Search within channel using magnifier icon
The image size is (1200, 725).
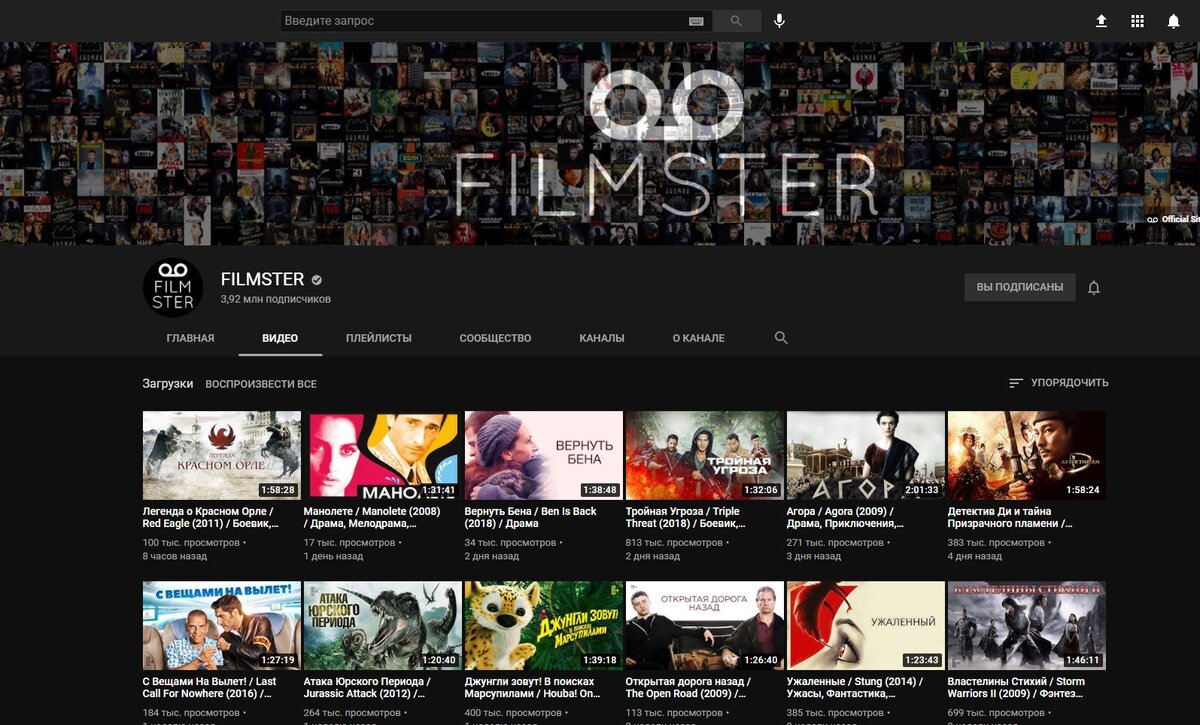(781, 338)
